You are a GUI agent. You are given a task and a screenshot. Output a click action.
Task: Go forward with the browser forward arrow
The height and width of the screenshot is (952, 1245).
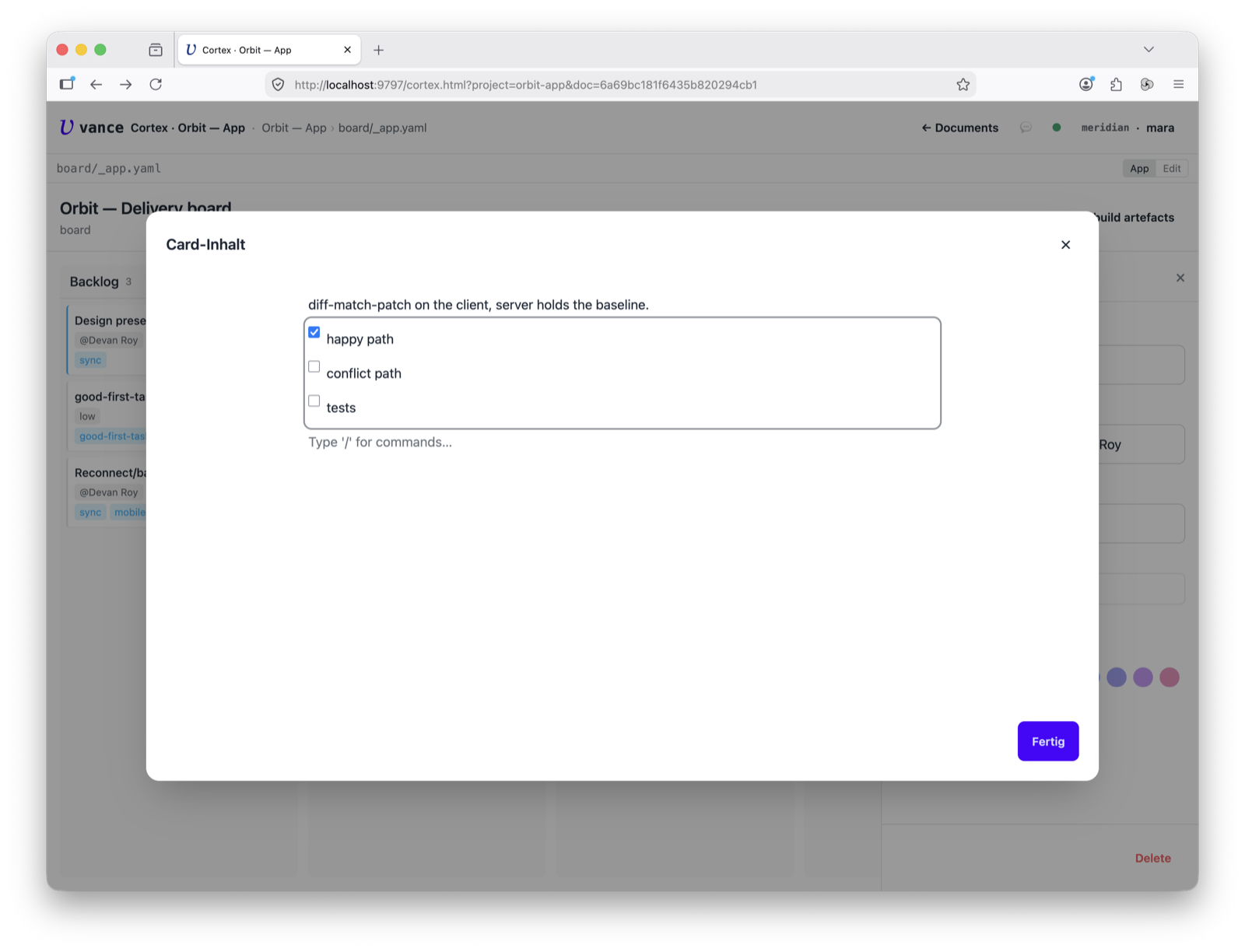coord(125,84)
